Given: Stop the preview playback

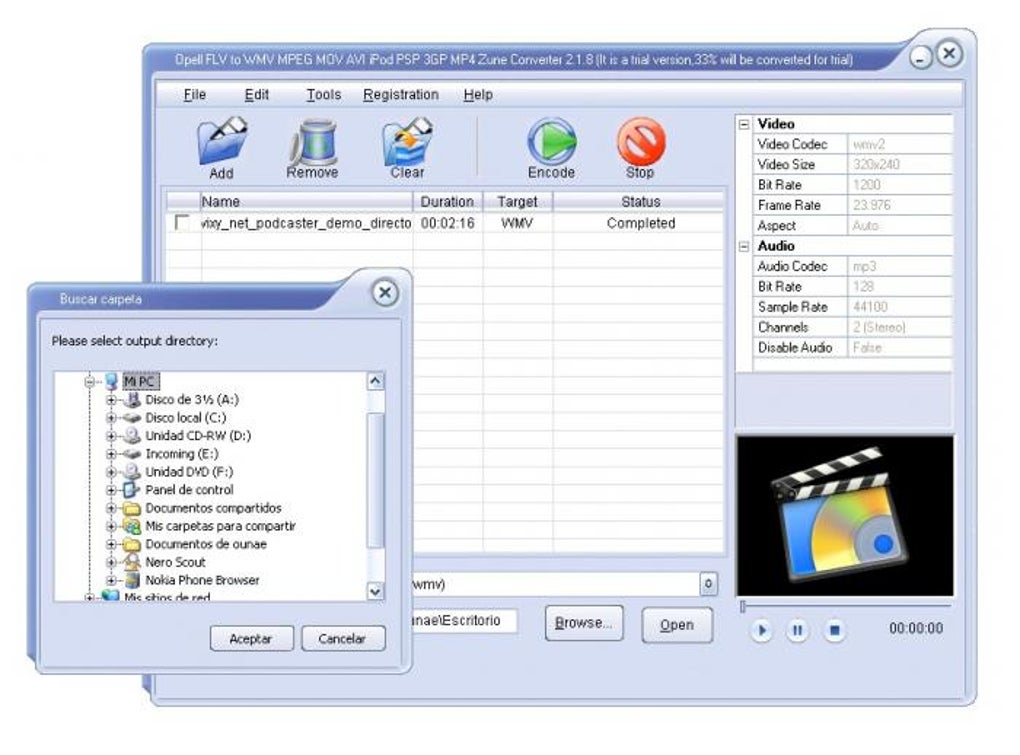Looking at the screenshot, I should coord(835,630).
